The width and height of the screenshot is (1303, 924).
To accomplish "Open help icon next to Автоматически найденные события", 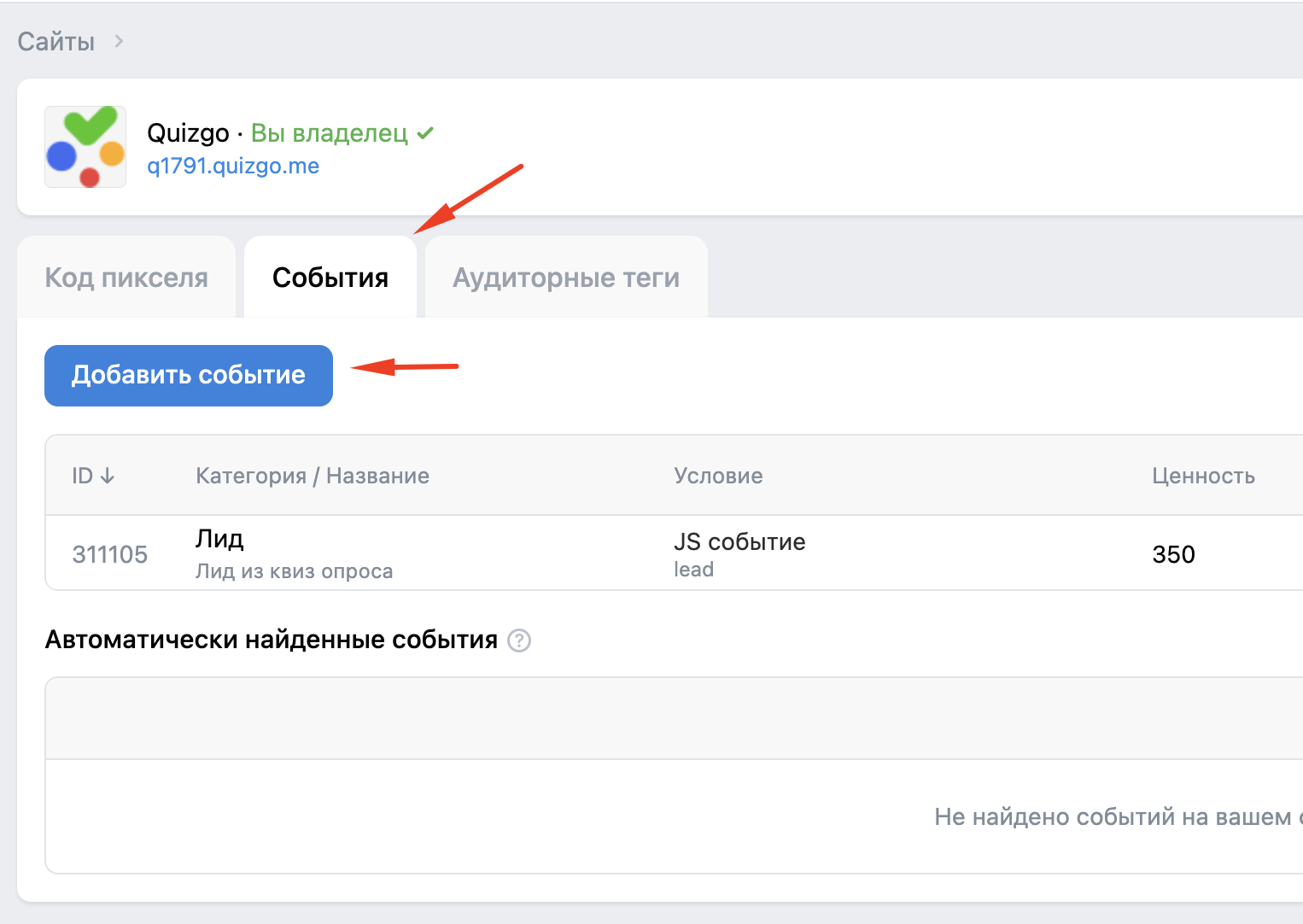I will point(519,640).
